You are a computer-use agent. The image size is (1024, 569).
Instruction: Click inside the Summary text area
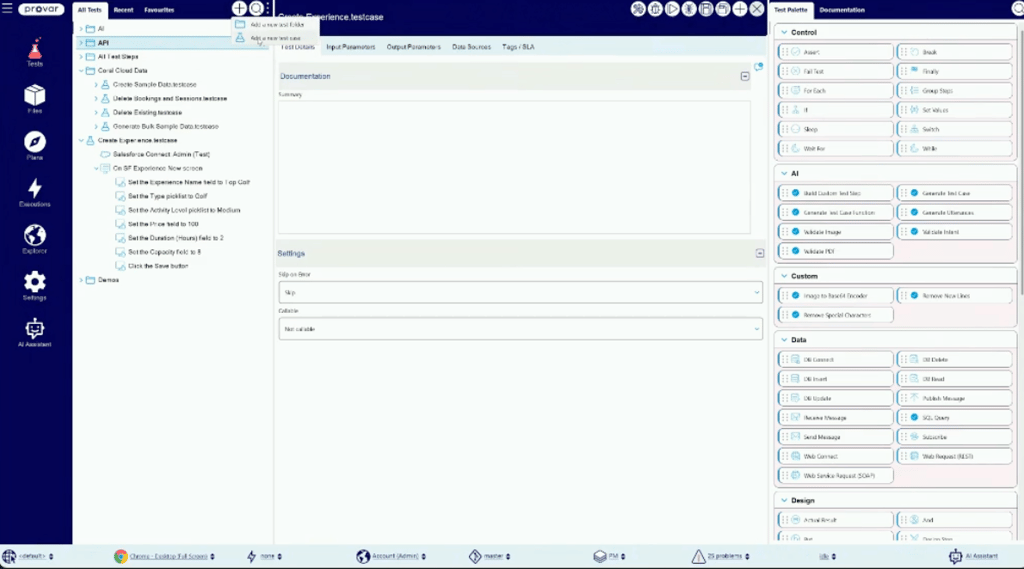[514, 166]
